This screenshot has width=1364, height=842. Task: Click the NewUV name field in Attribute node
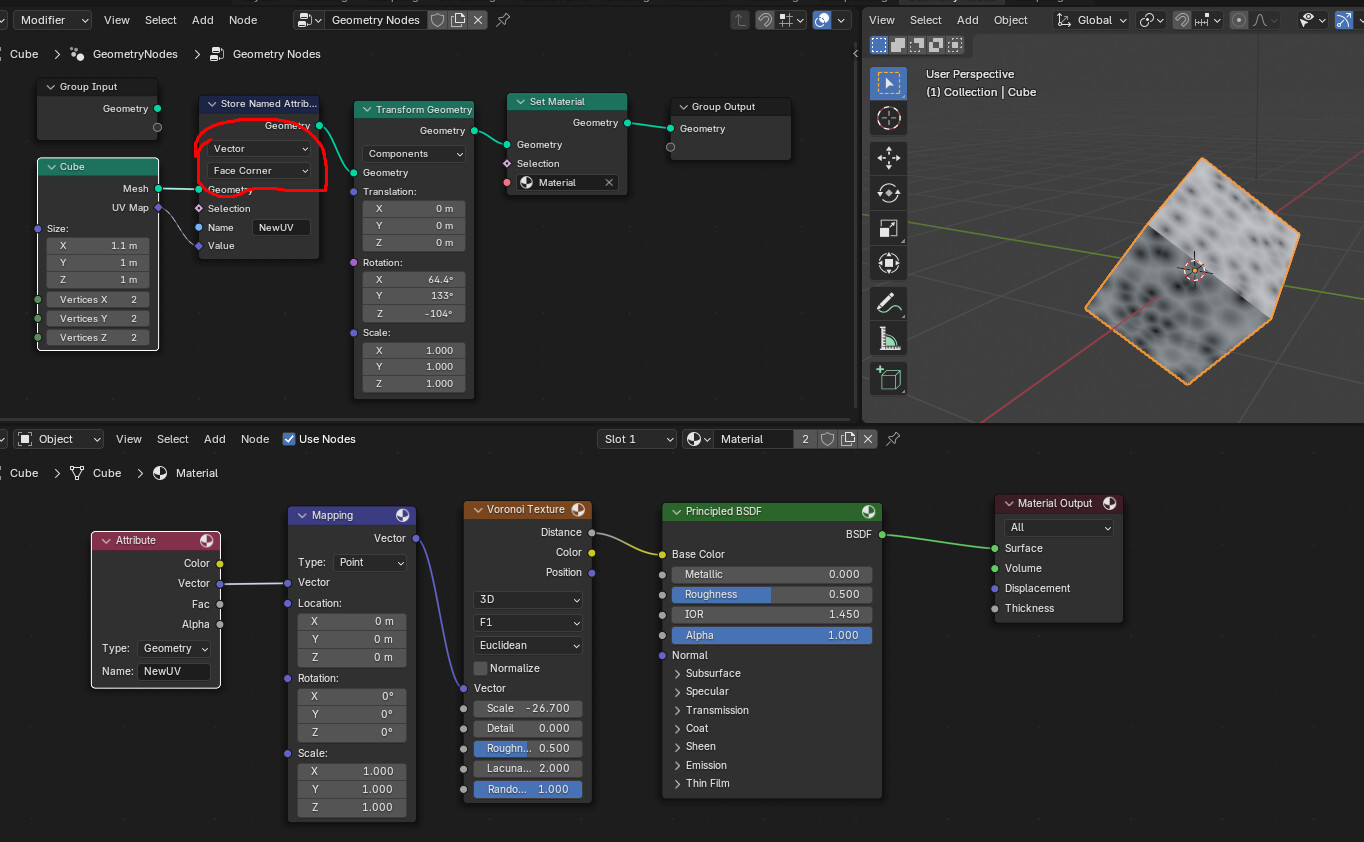coord(175,672)
